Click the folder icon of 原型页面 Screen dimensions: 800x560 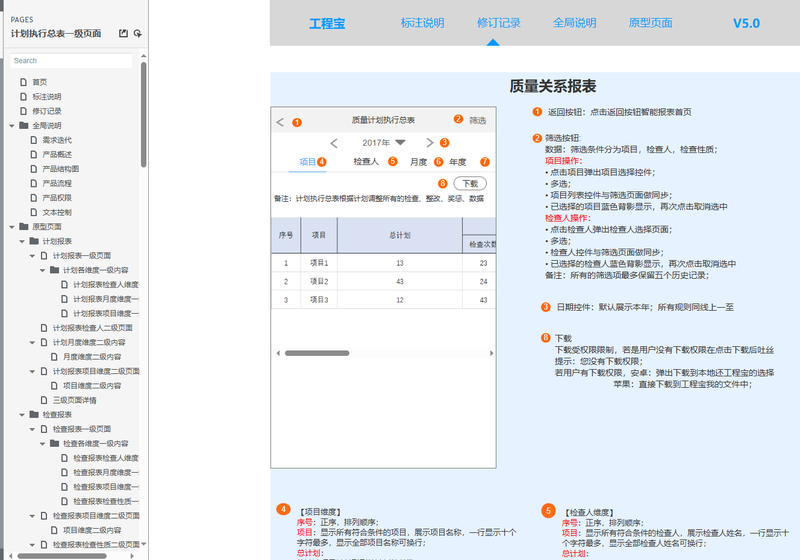(23, 226)
